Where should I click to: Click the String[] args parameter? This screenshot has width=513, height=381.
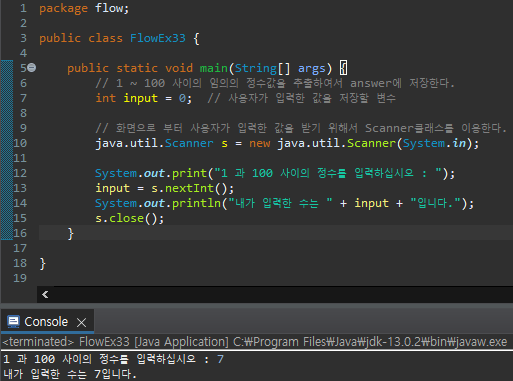click(280, 68)
